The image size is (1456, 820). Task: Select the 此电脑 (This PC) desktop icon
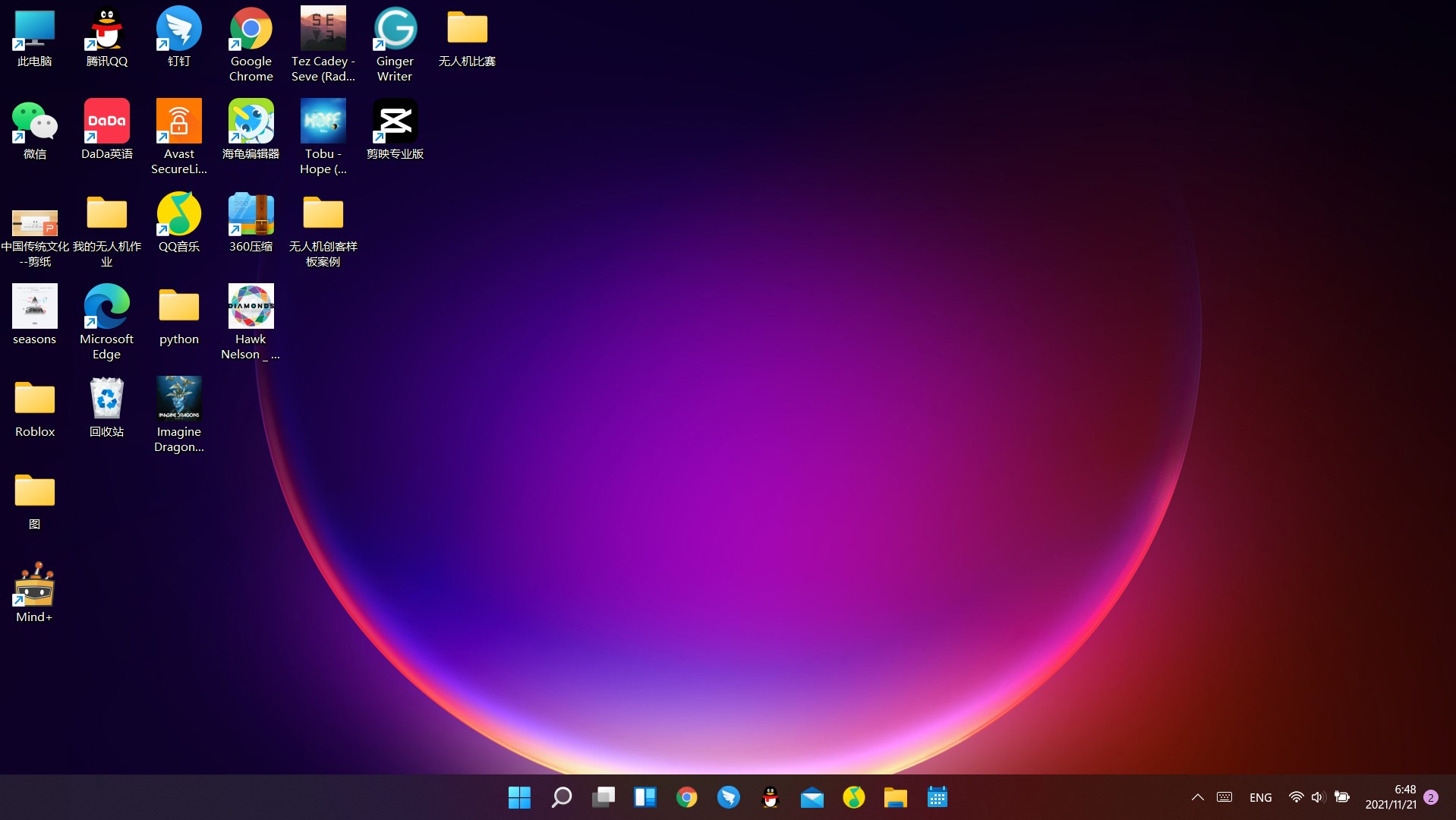(x=35, y=38)
